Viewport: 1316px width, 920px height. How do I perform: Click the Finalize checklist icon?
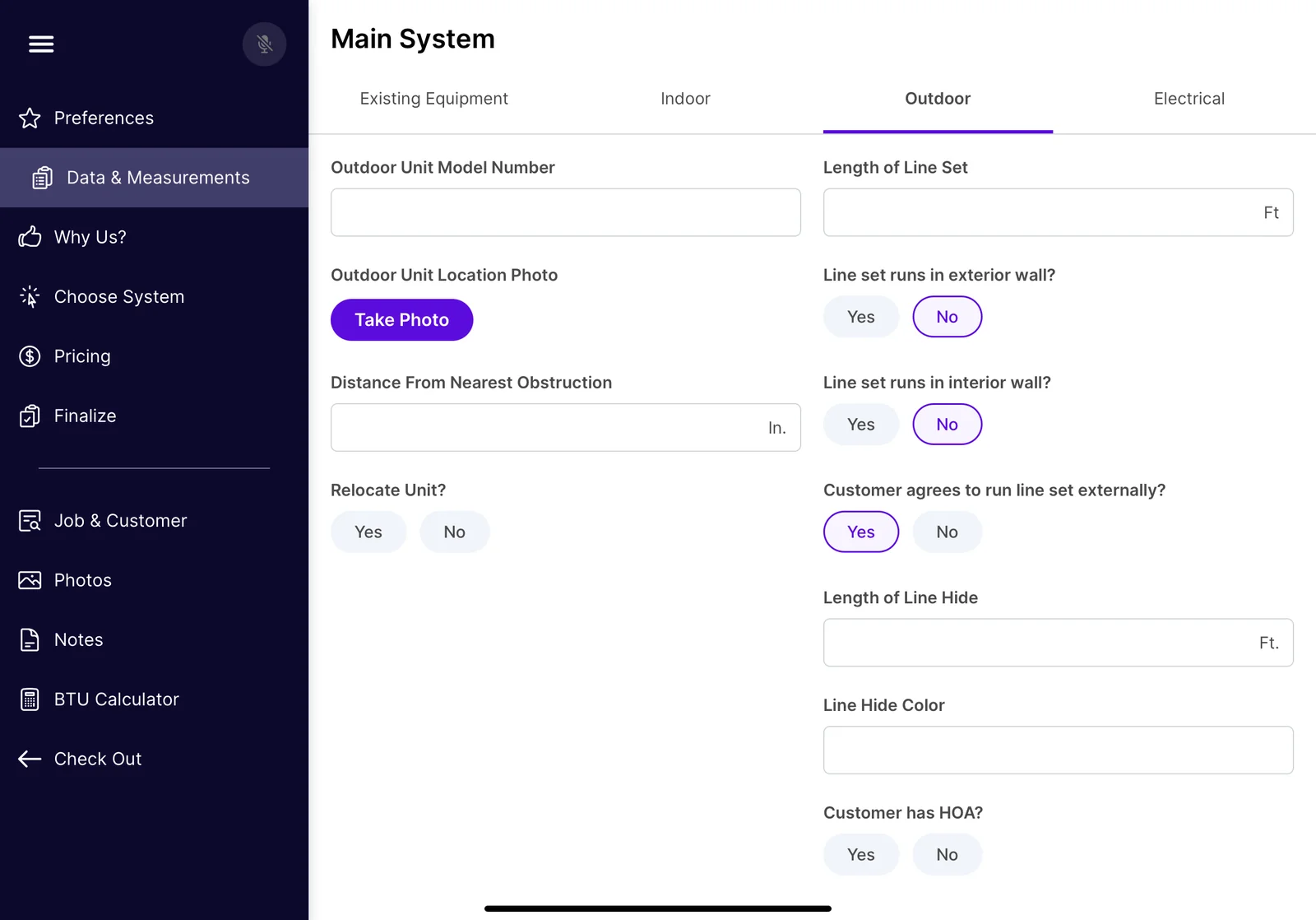tap(30, 416)
